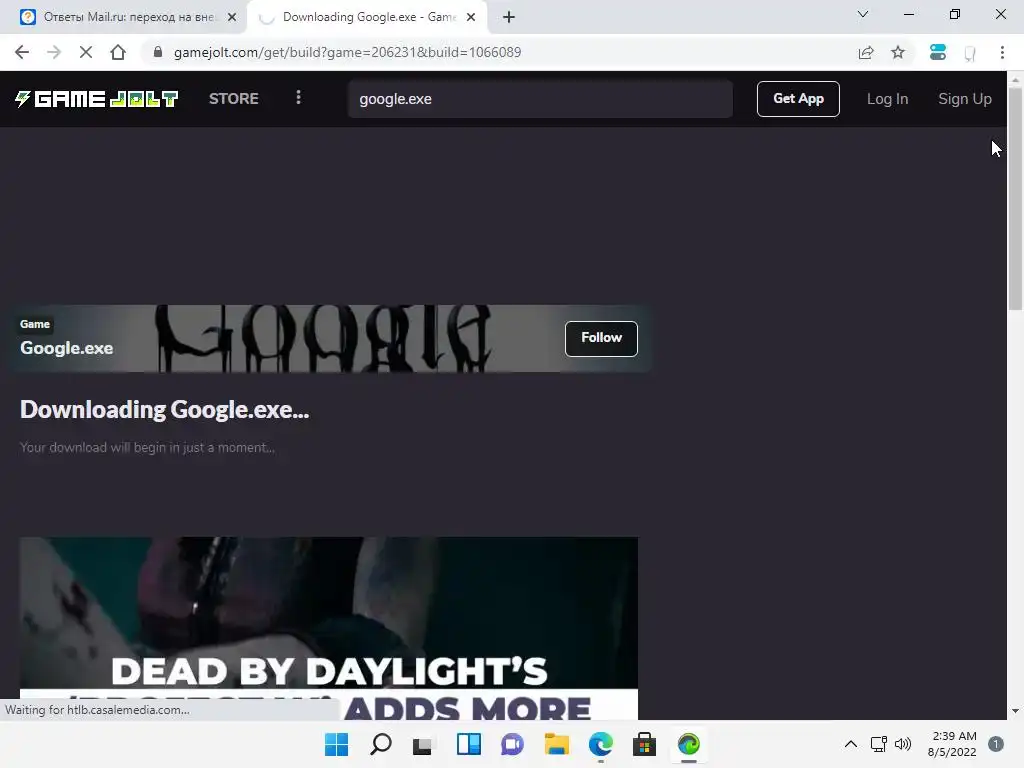This screenshot has width=1024, height=768.
Task: Click Log In
Action: pos(887,99)
